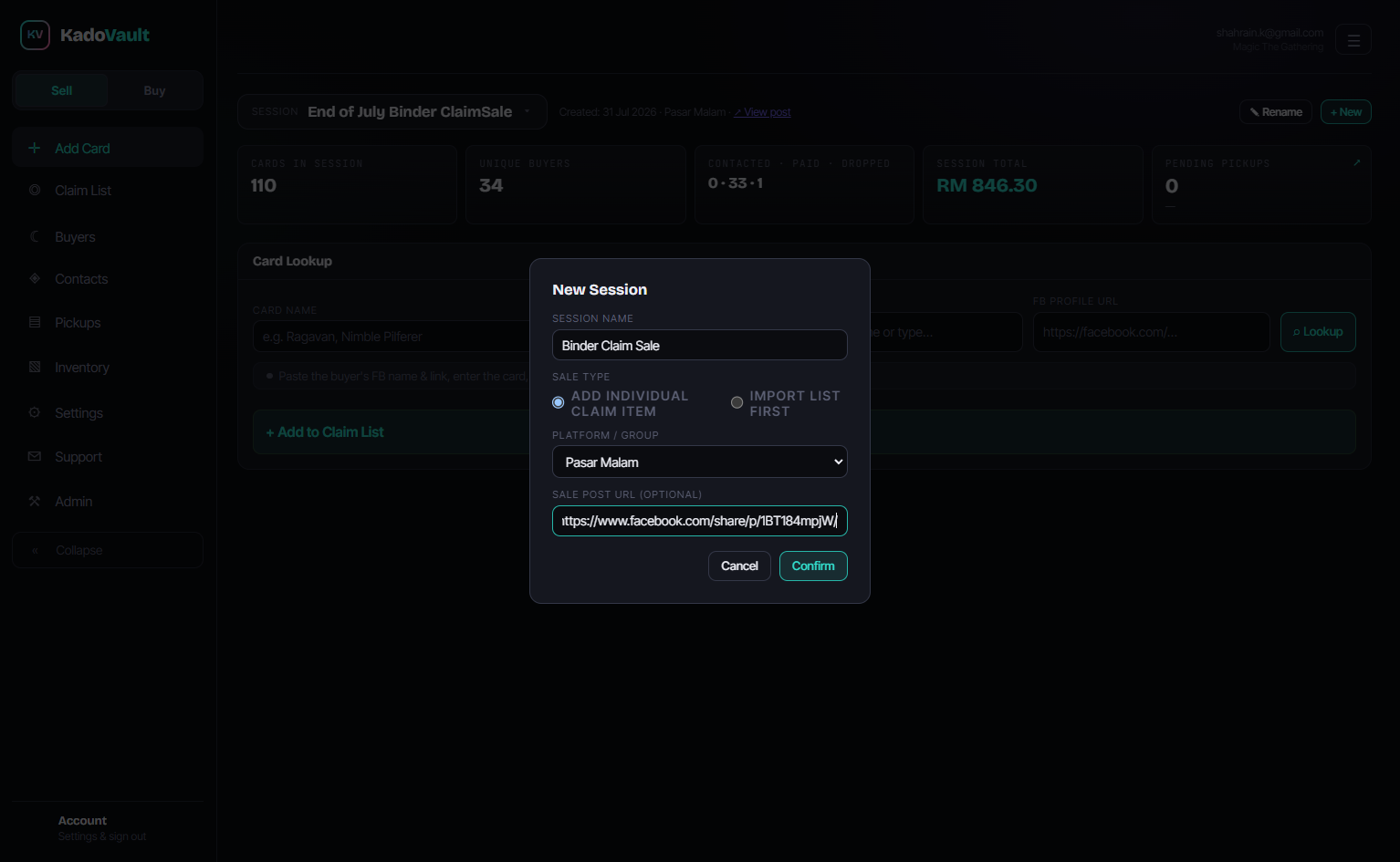Expand the session selector dropdown

point(392,111)
